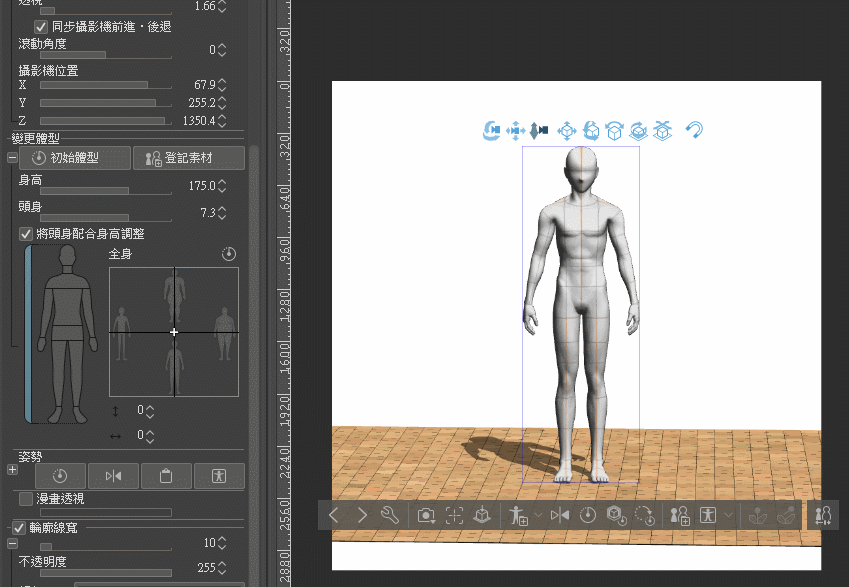
Task: Toggle 同步攝影機前進・後退 checkbox
Action: pyautogui.click(x=41, y=26)
